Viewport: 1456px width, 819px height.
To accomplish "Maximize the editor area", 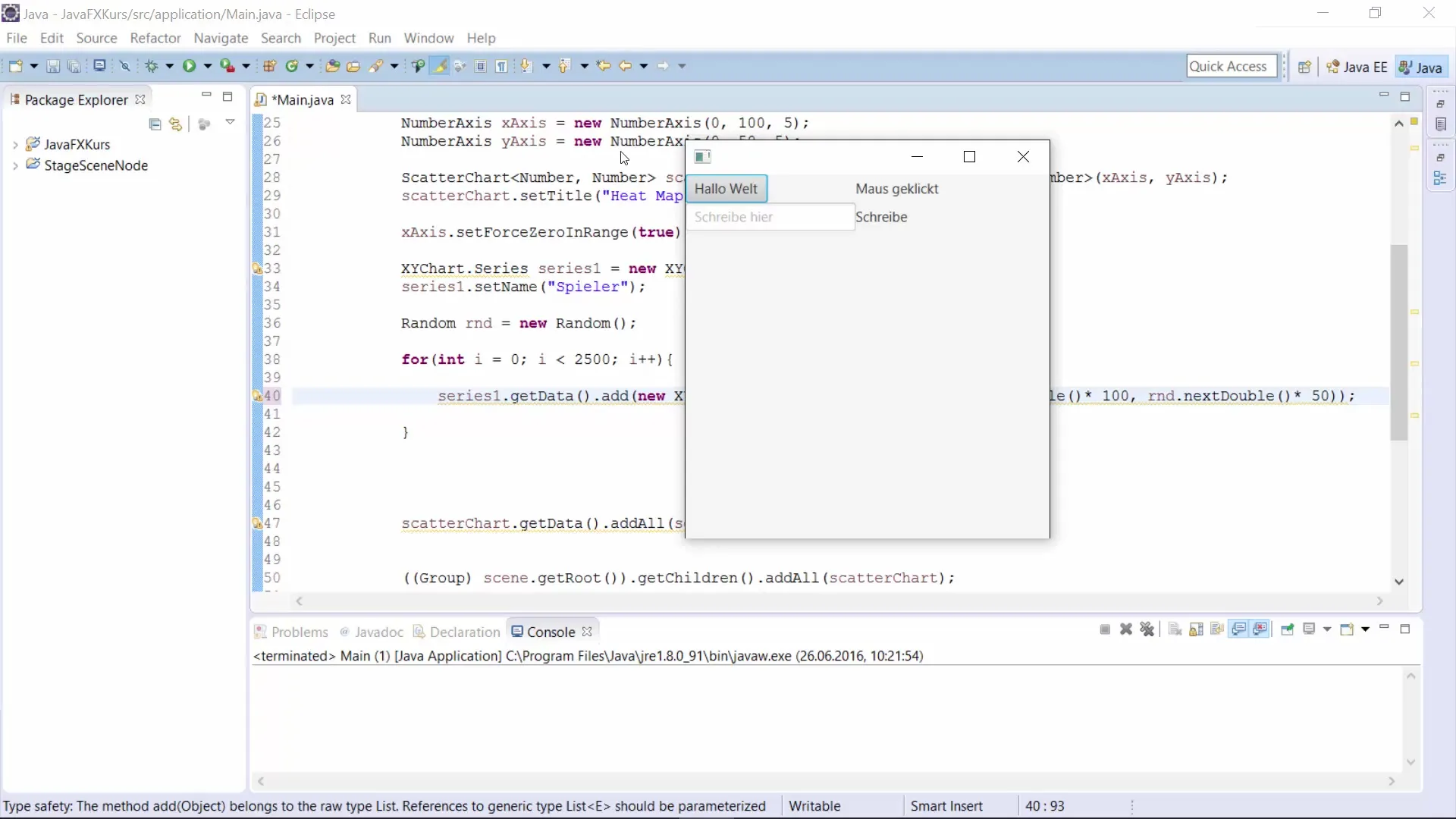I will click(1405, 96).
